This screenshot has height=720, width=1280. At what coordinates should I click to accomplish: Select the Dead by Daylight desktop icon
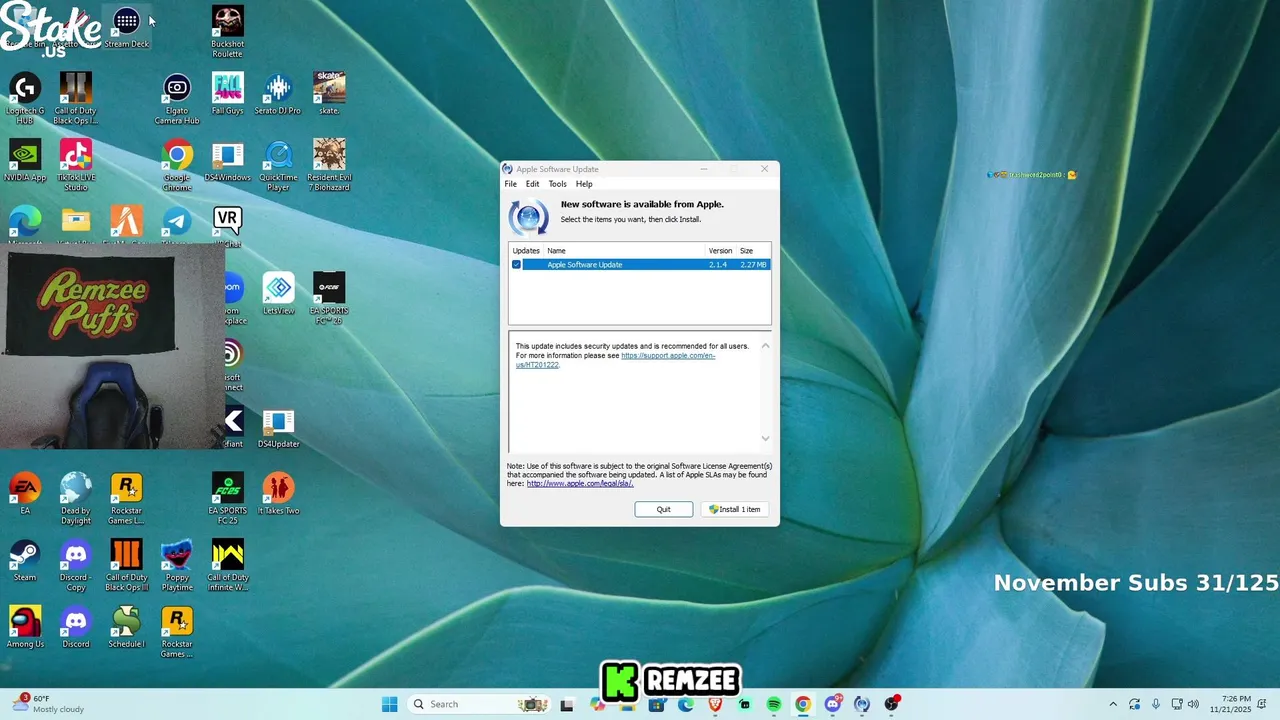pos(75,498)
